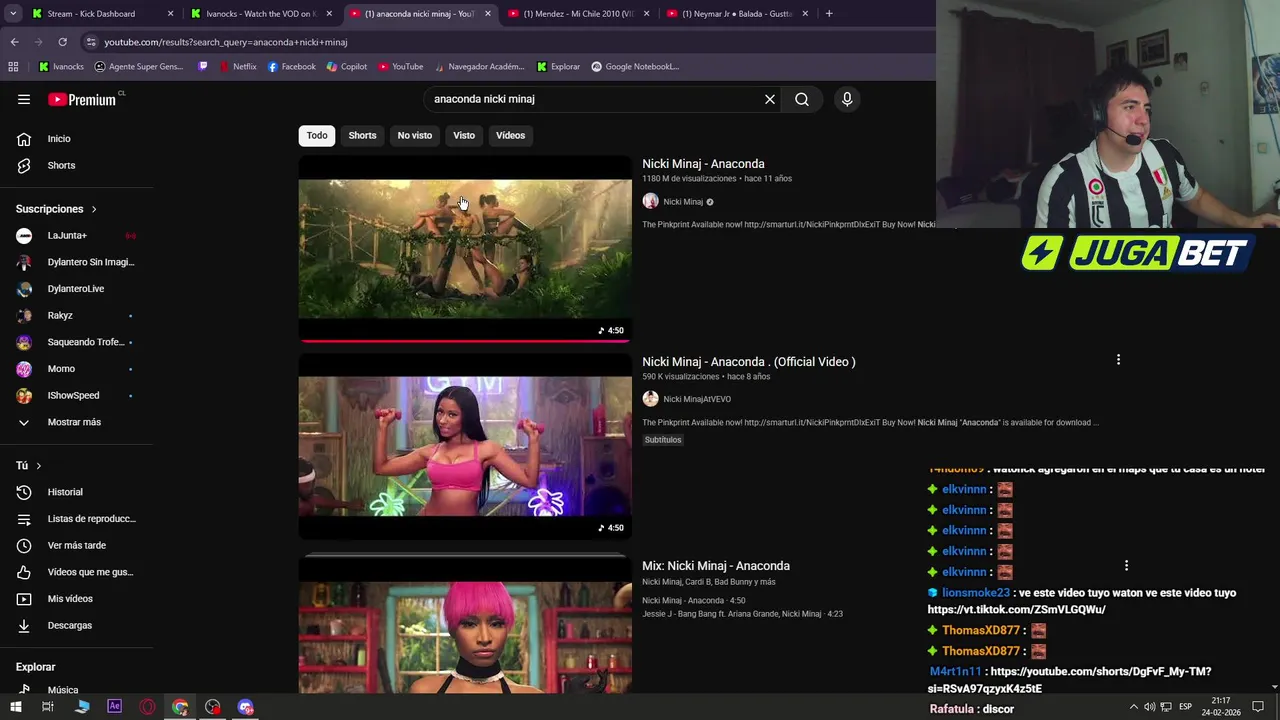Click the magnifier search button

(802, 99)
